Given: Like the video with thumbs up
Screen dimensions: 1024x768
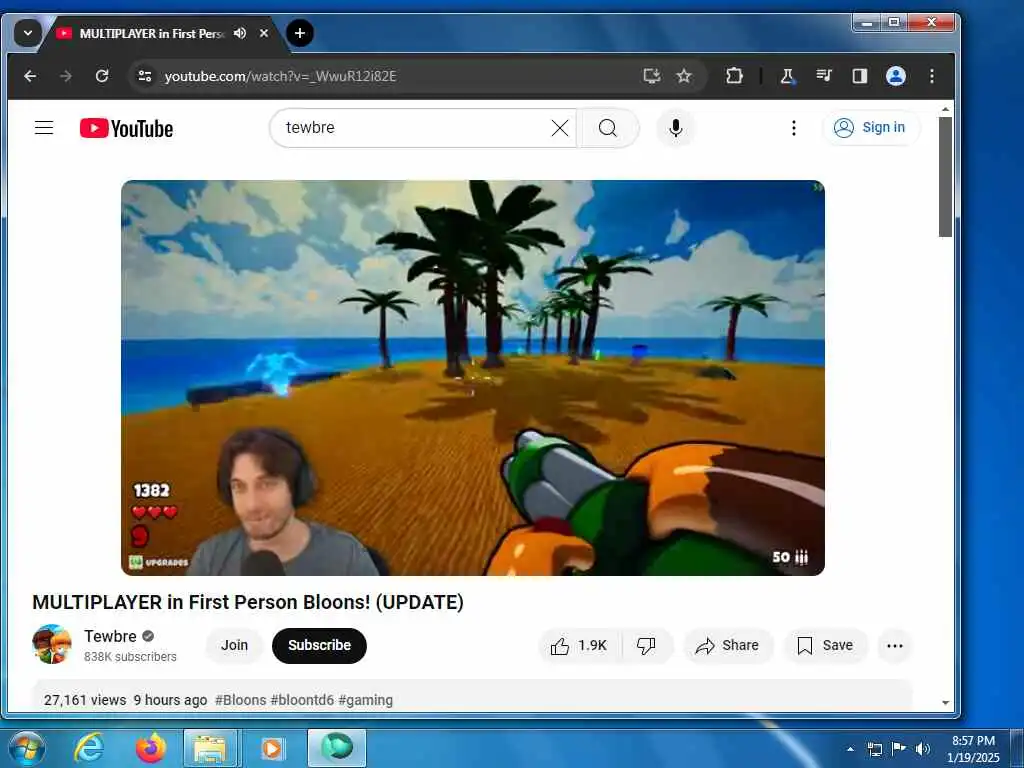Looking at the screenshot, I should click(579, 646).
